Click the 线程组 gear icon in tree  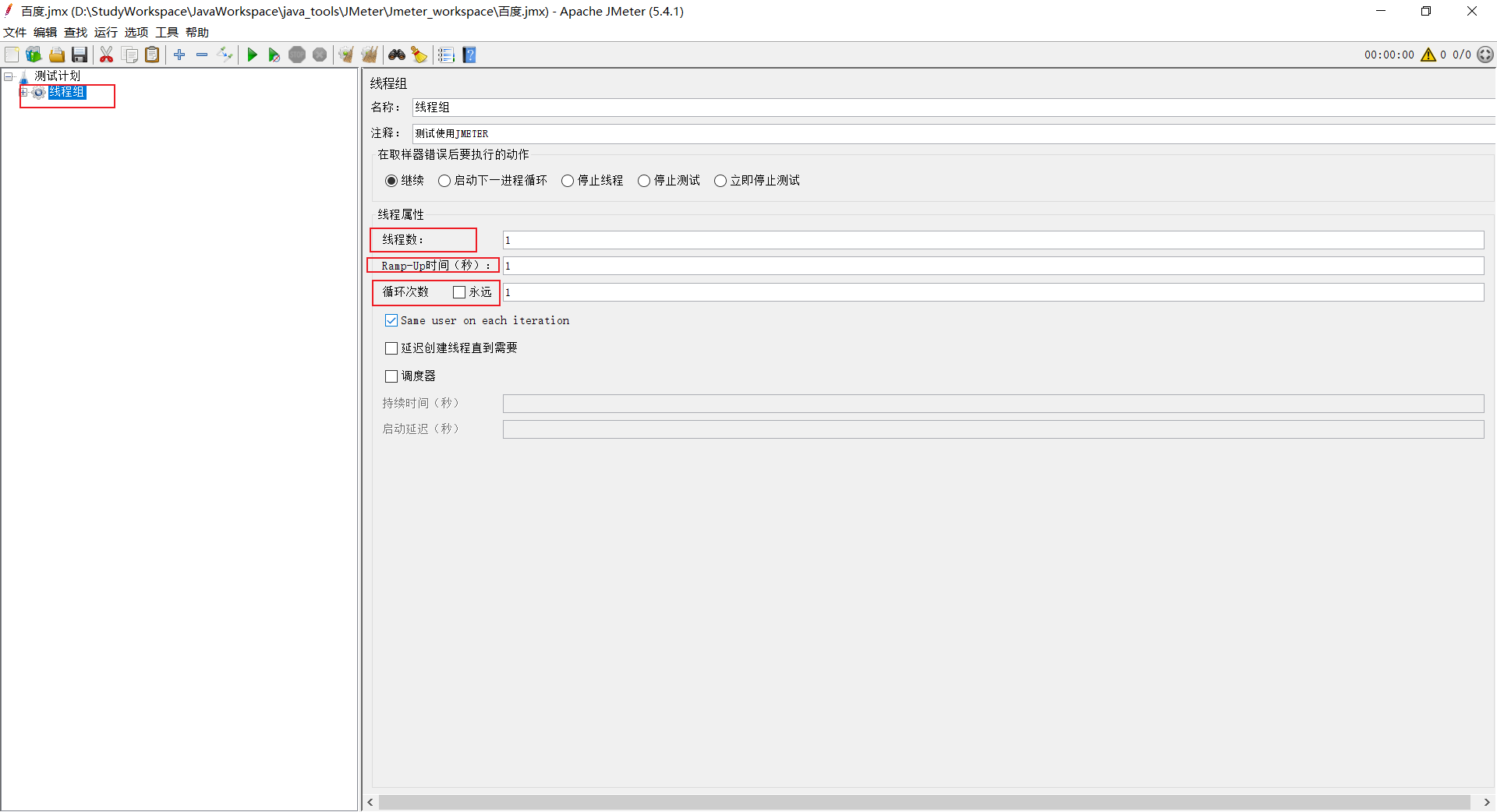(38, 93)
